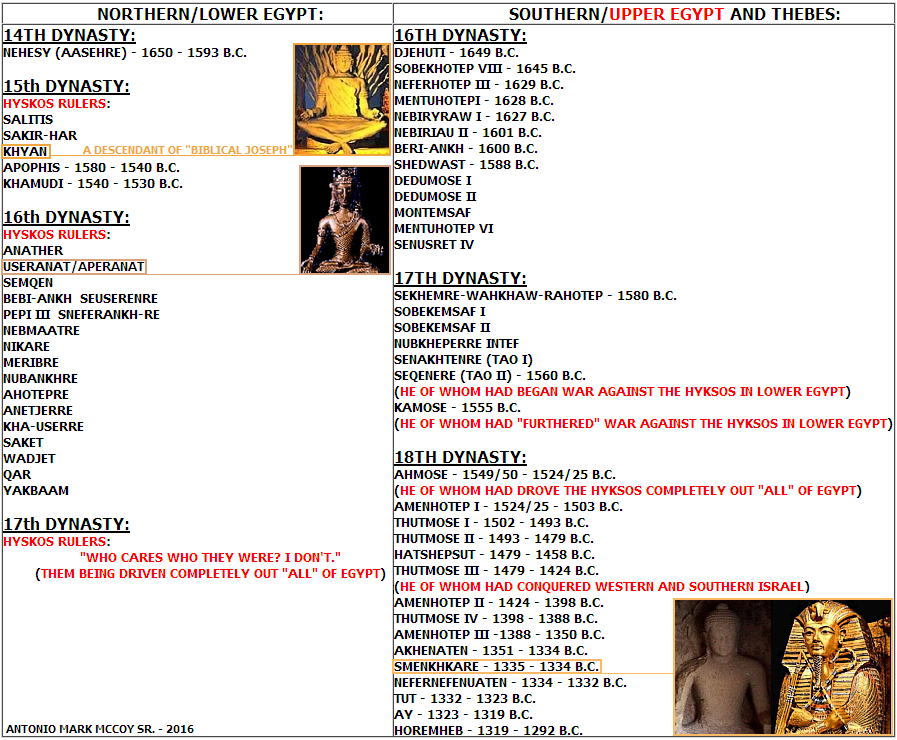Click the boxed KHYAN name
The image size is (897, 740).
tap(26, 150)
